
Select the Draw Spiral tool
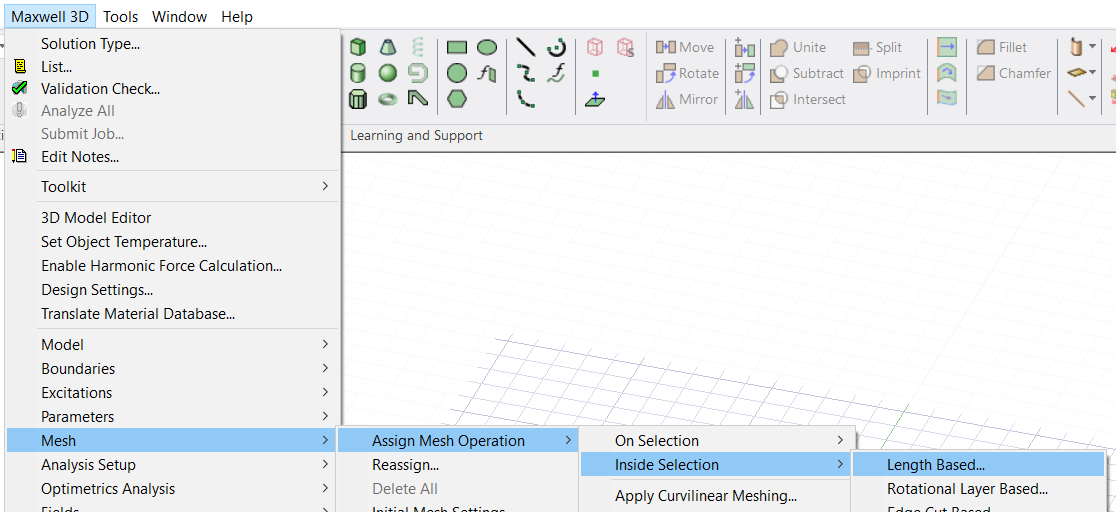418,73
